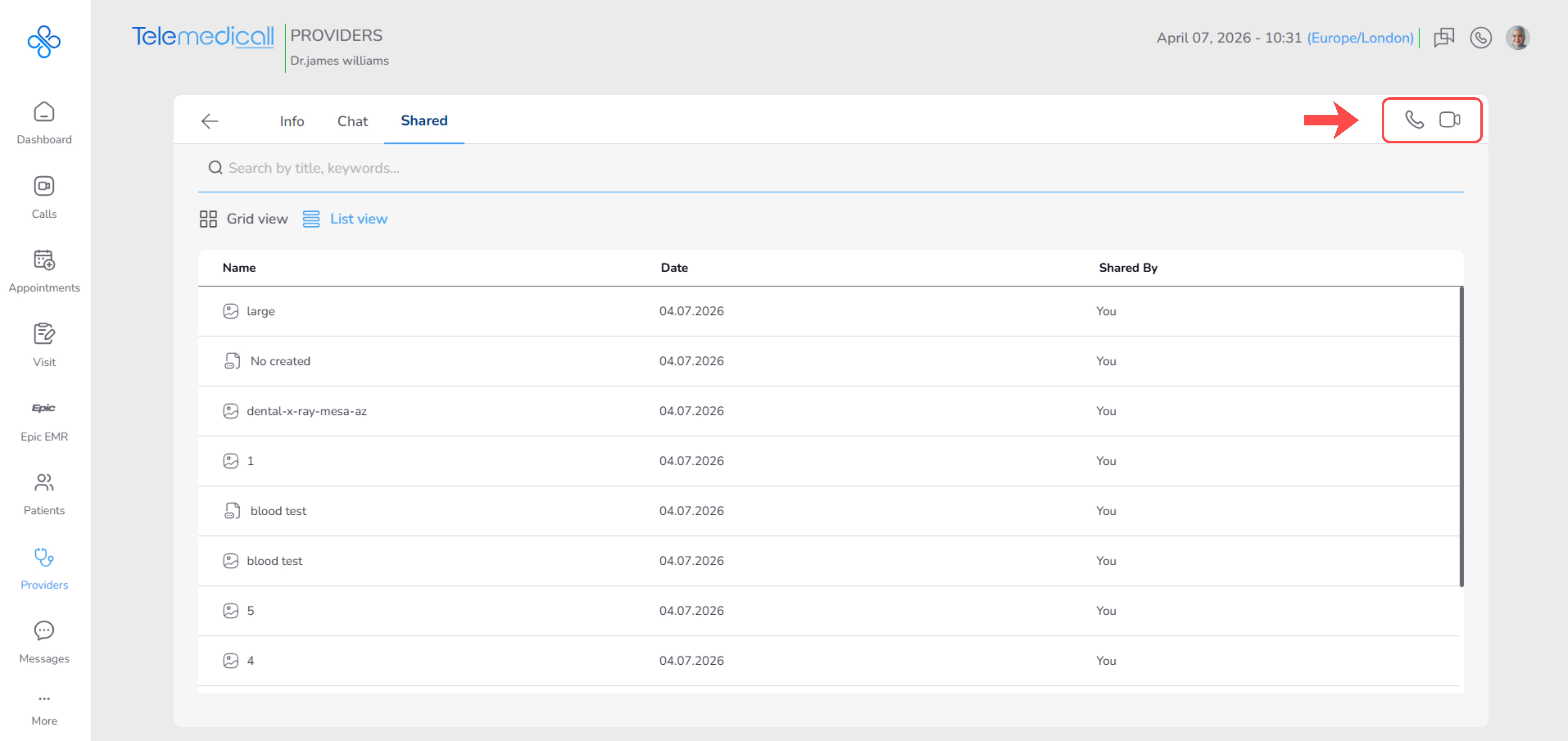Image resolution: width=1568 pixels, height=741 pixels.
Task: Click the shared files list scrollbar
Action: pos(1462,436)
